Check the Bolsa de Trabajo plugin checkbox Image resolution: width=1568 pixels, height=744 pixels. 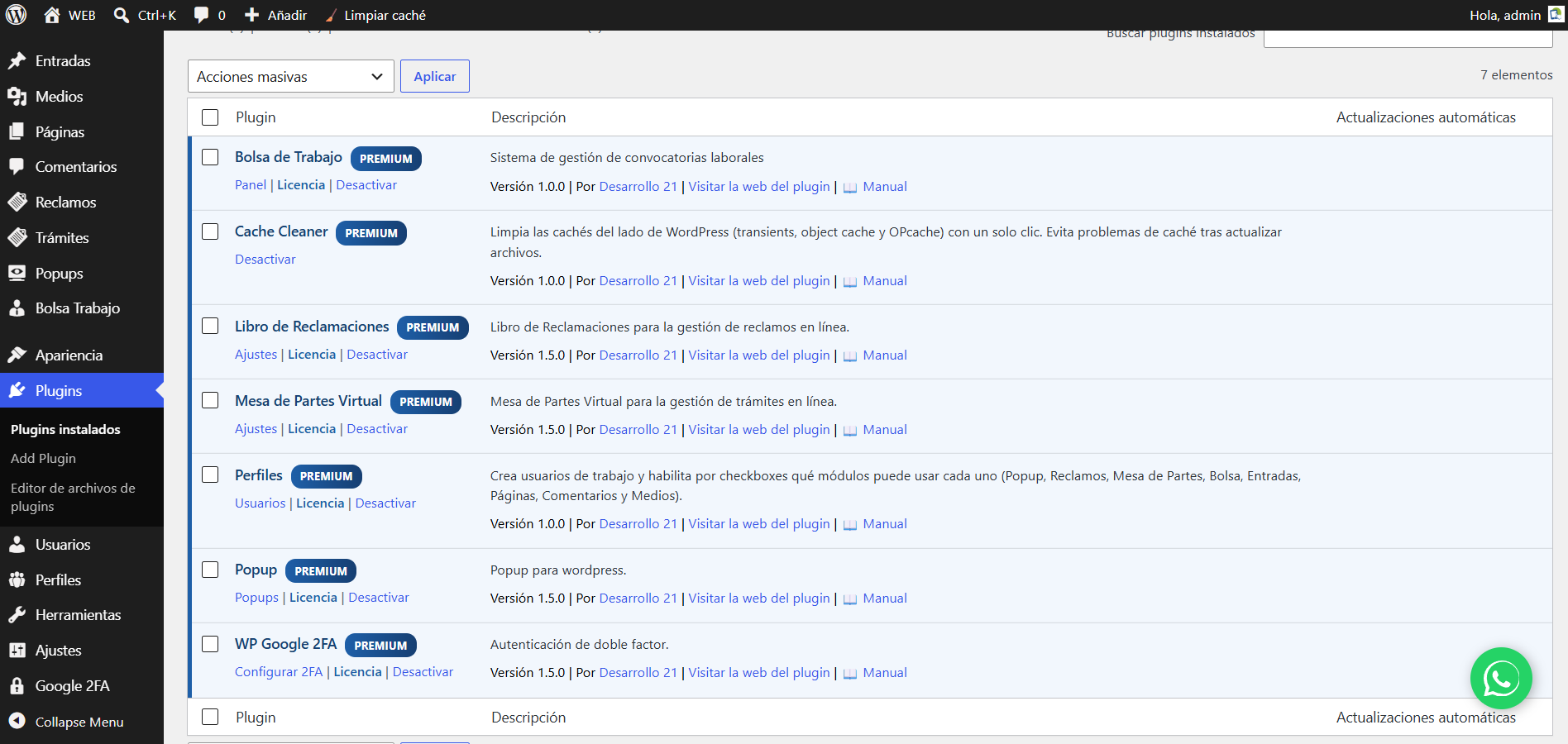210,157
